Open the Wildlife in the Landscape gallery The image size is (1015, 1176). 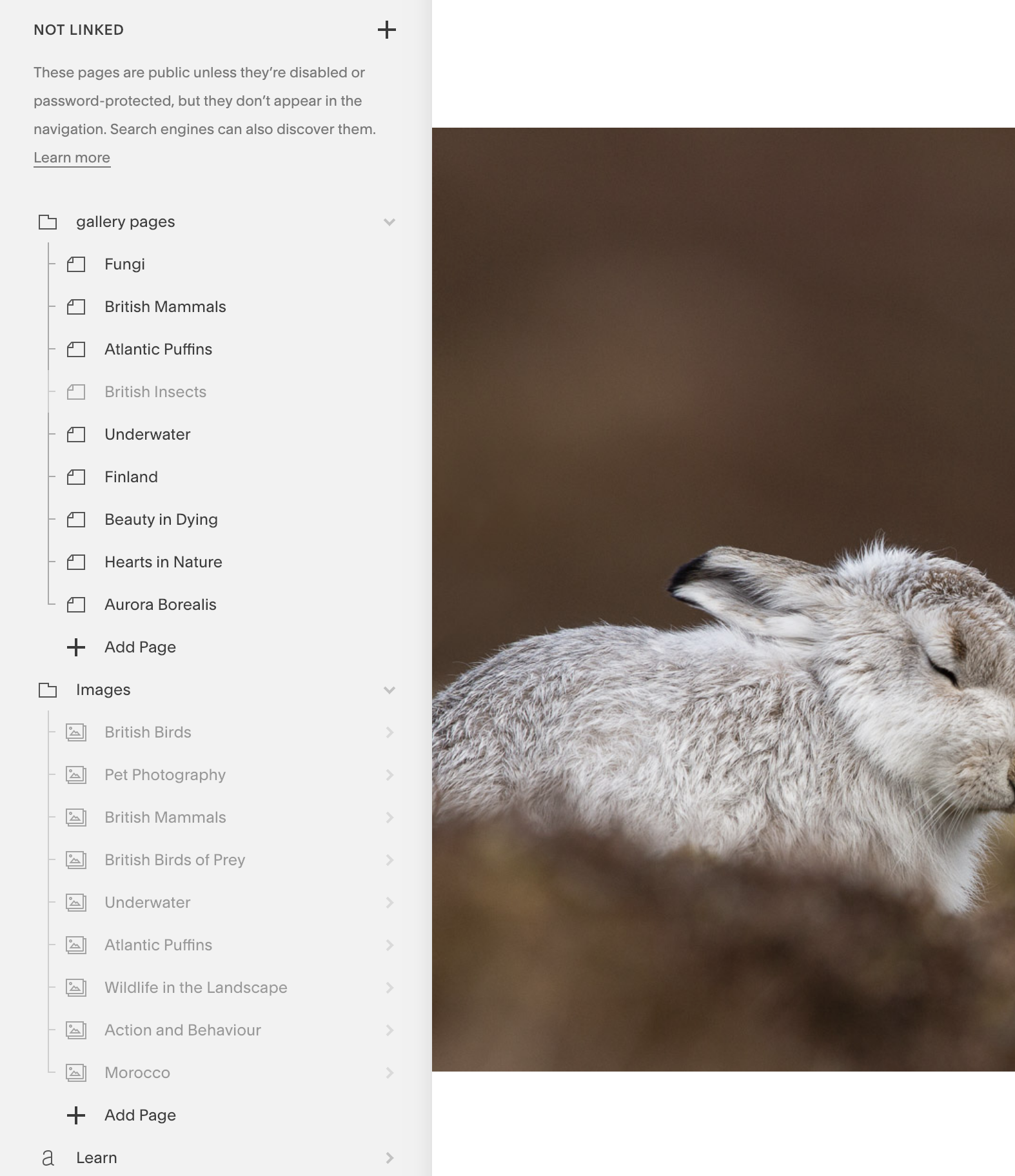pos(196,988)
